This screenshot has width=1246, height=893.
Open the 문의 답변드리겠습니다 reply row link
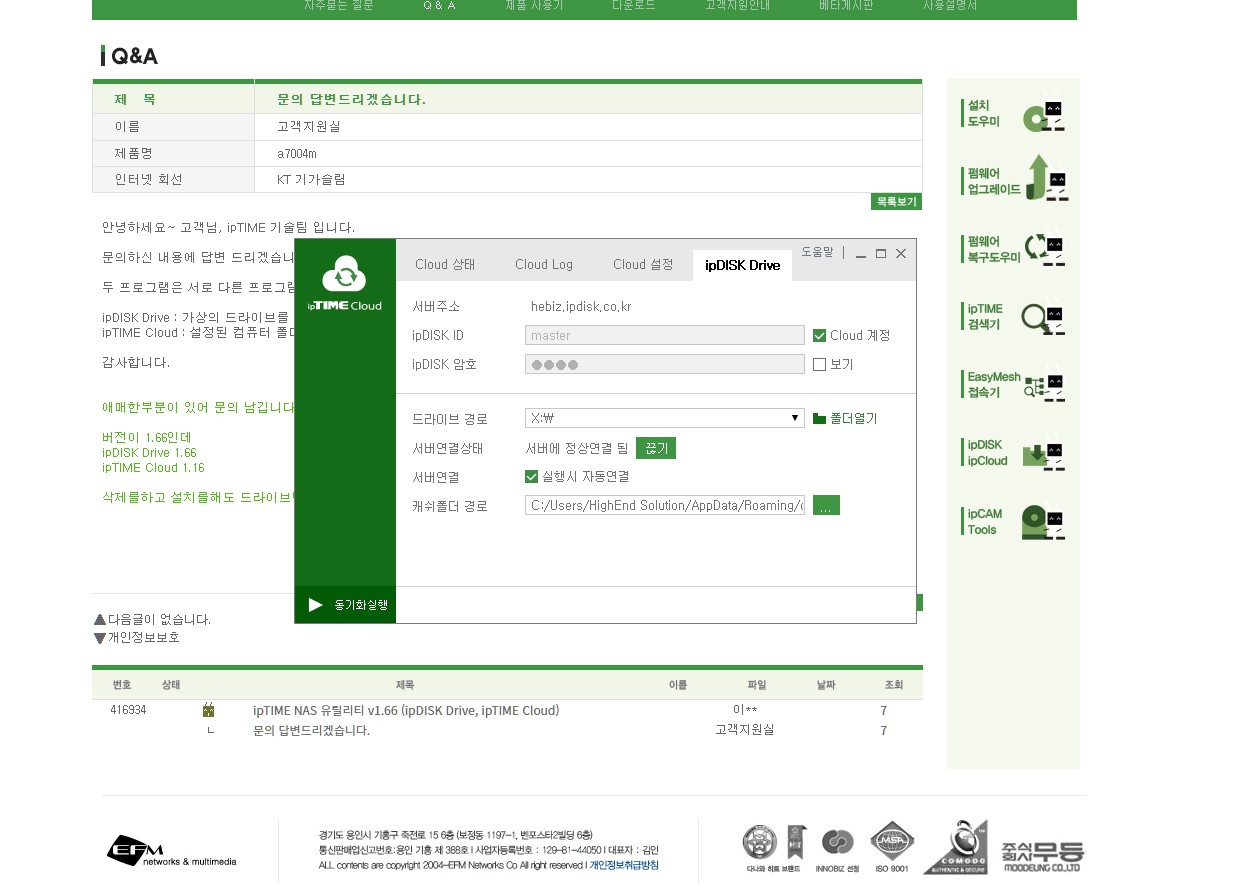[x=312, y=730]
